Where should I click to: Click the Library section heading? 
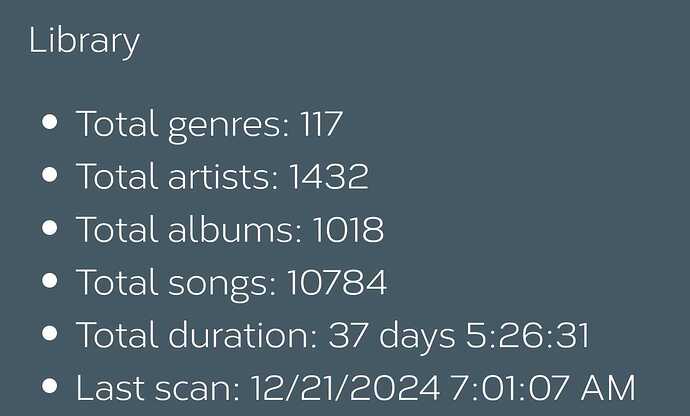coord(84,41)
